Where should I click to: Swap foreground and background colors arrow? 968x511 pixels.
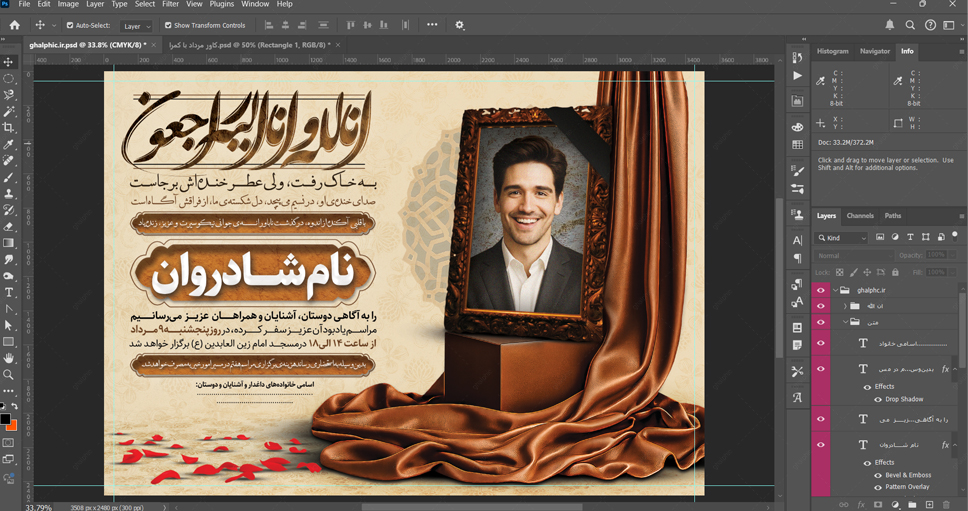(14, 406)
